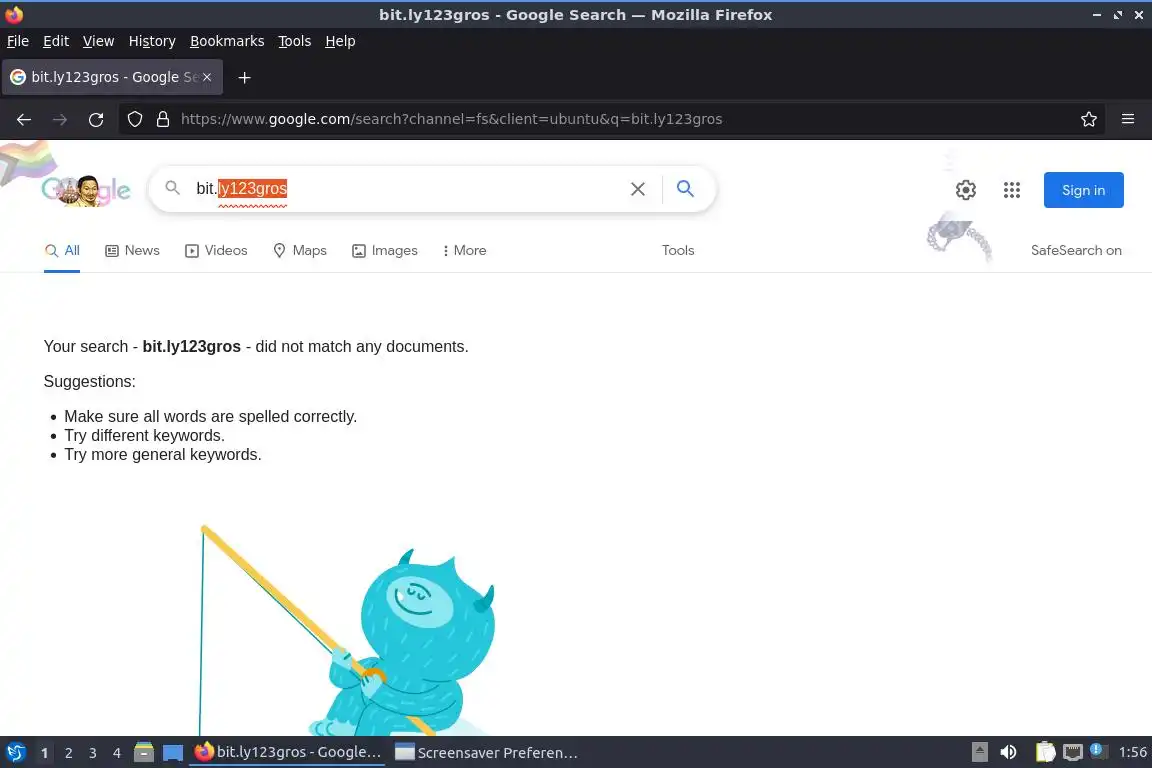Switch to Screensaver Preferences window in taskbar
The height and width of the screenshot is (768, 1152).
point(486,753)
